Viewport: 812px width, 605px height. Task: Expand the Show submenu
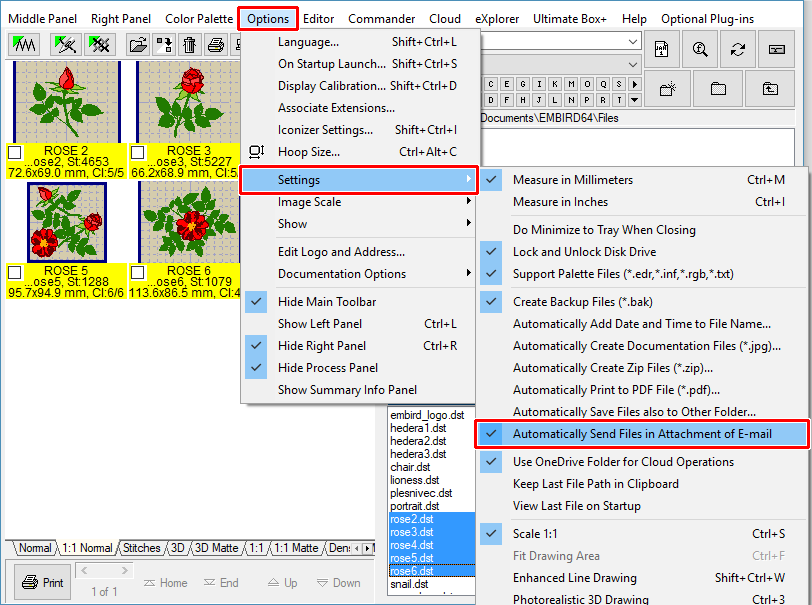pos(358,224)
